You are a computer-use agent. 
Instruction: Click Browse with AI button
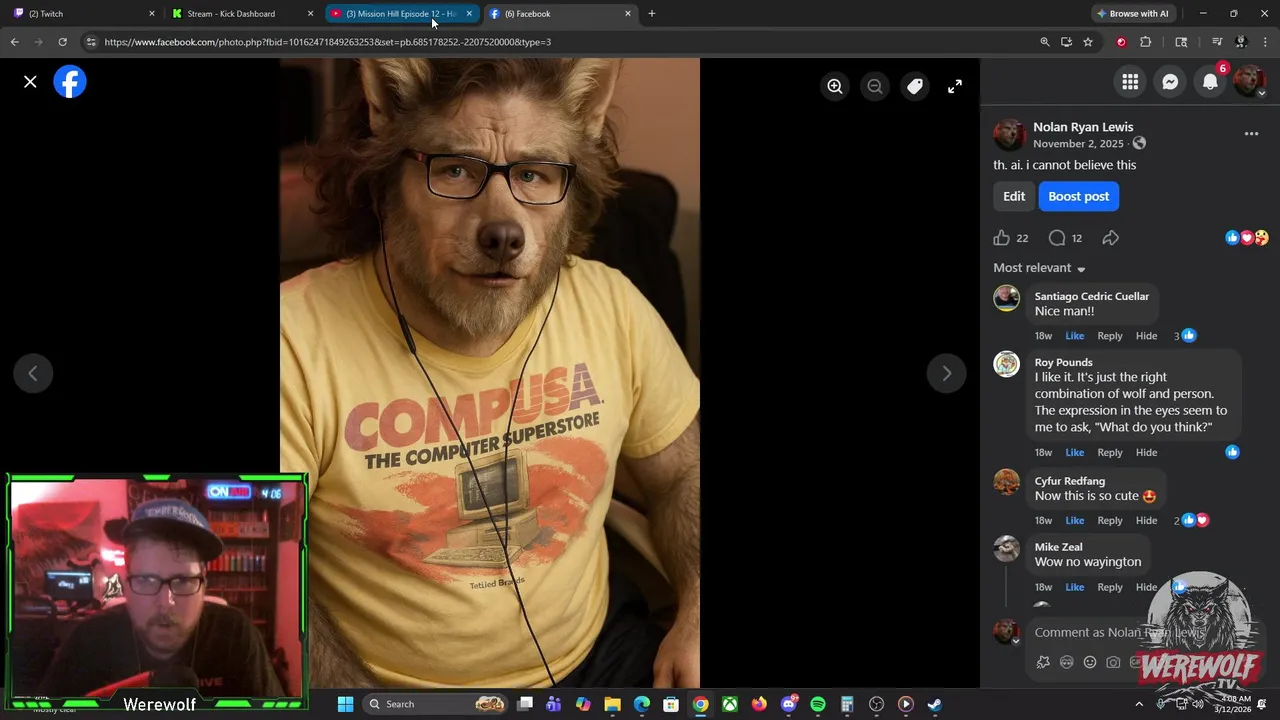[x=1133, y=14]
